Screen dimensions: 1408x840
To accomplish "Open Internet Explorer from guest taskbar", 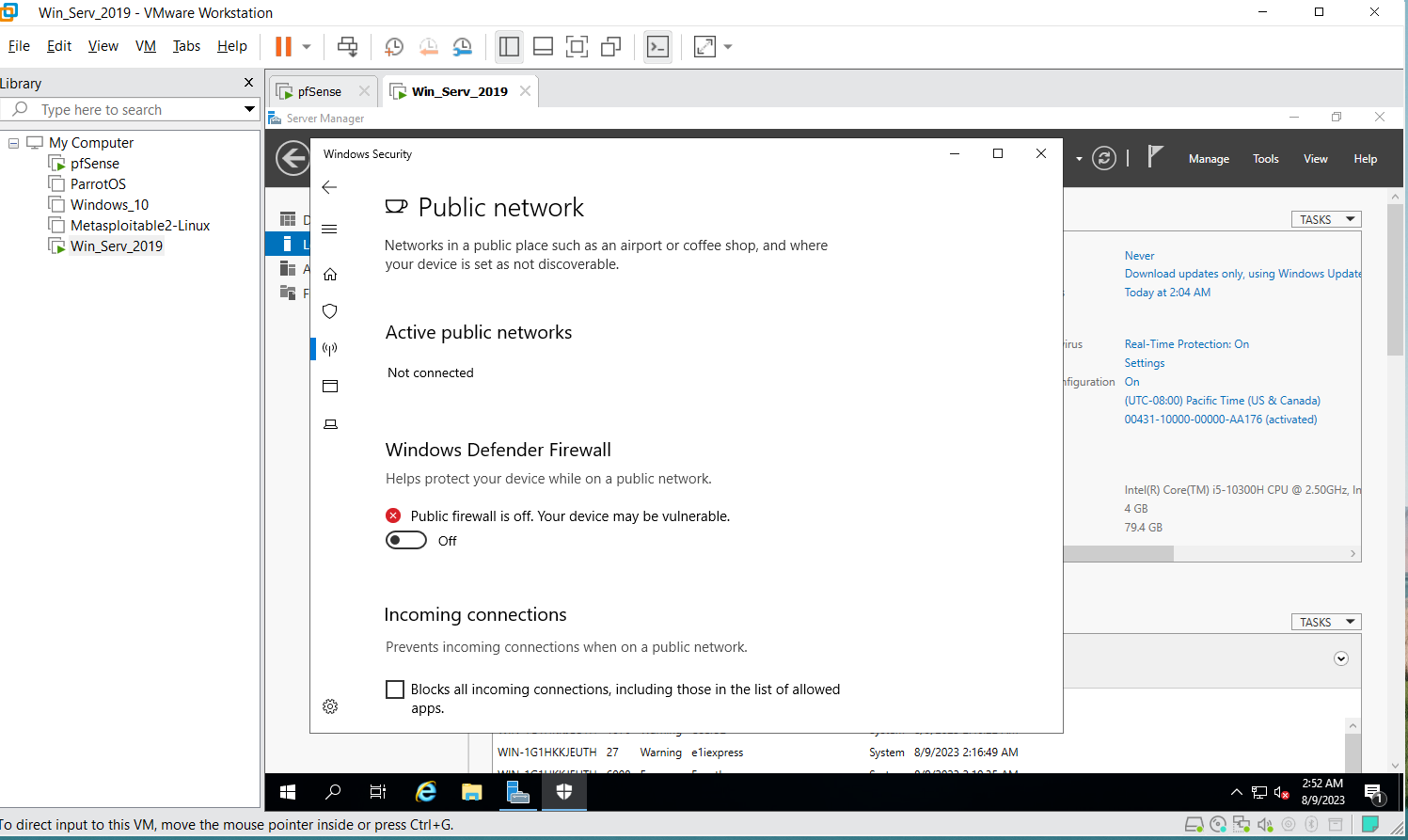I will click(426, 792).
